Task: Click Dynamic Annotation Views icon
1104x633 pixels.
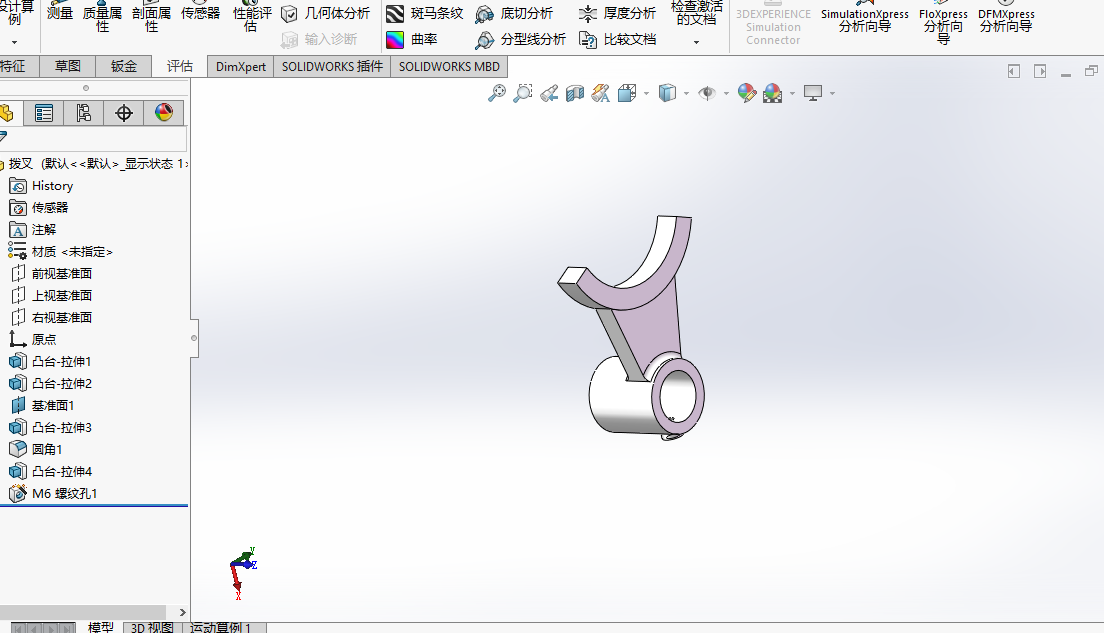Action: click(x=601, y=93)
